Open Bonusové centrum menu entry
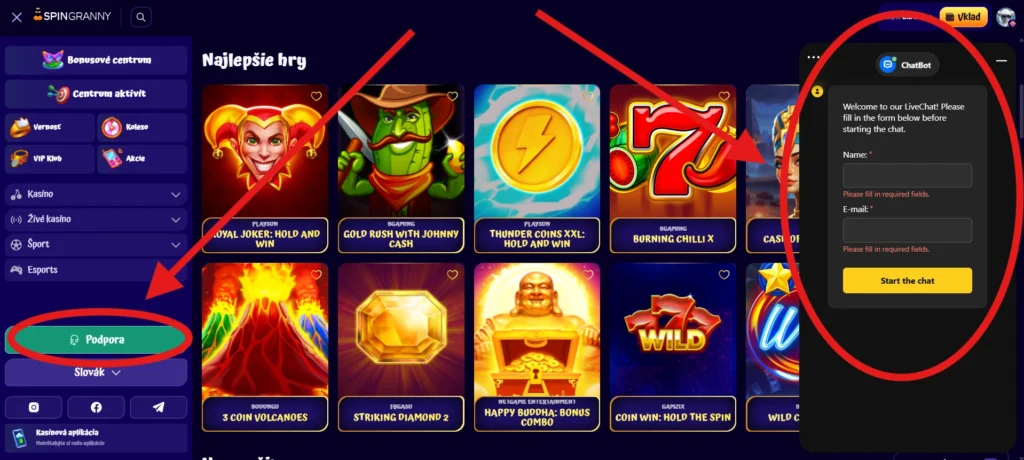Image resolution: width=1024 pixels, height=460 pixels. (96, 60)
